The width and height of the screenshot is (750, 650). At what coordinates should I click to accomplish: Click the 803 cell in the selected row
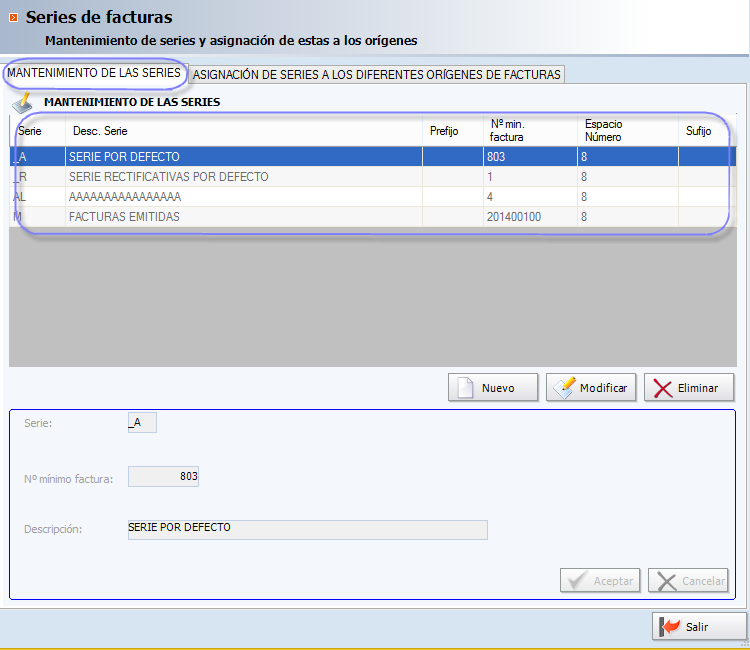click(530, 157)
